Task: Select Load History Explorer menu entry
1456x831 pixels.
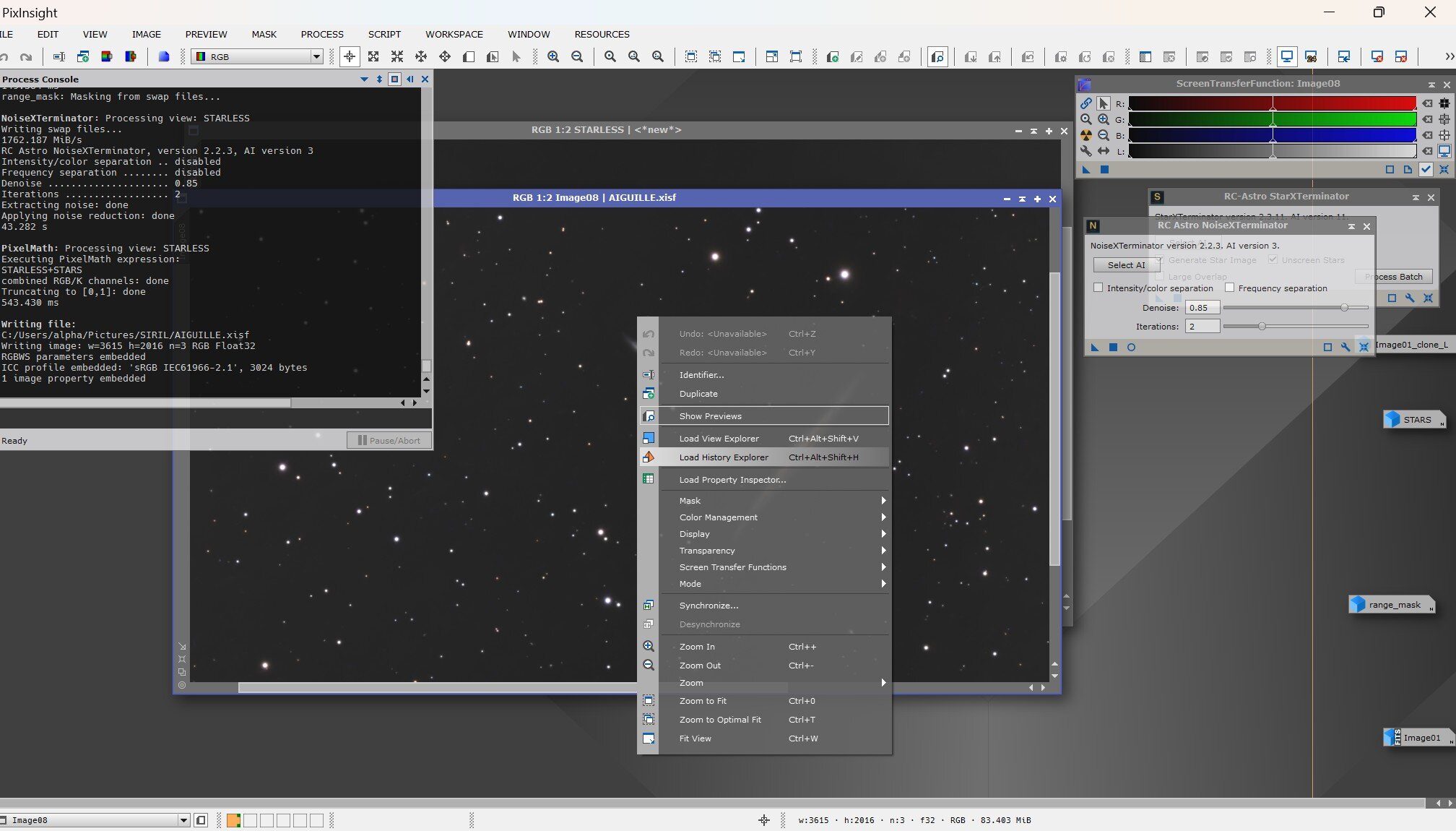Action: [724, 457]
